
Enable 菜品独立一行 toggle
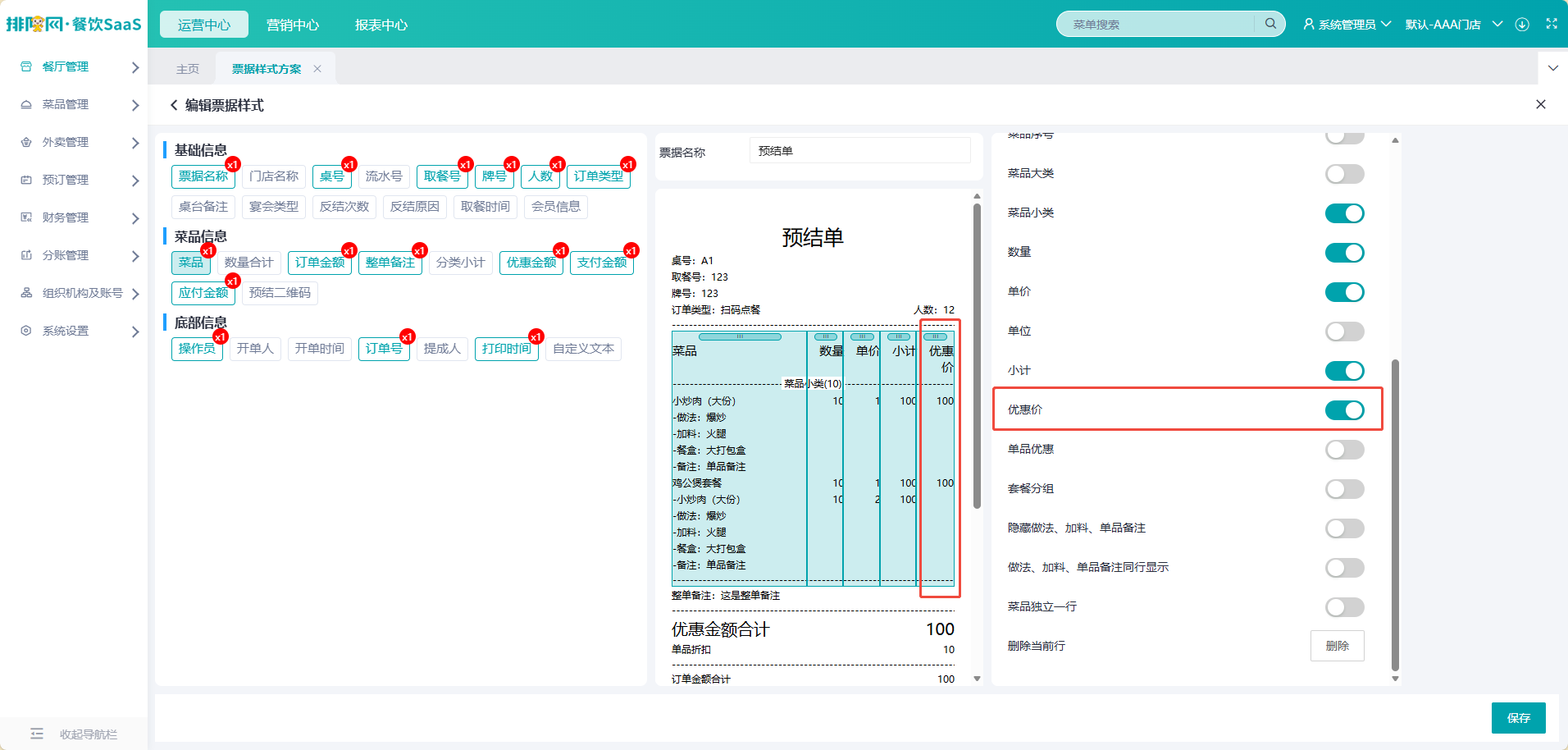(x=1345, y=607)
